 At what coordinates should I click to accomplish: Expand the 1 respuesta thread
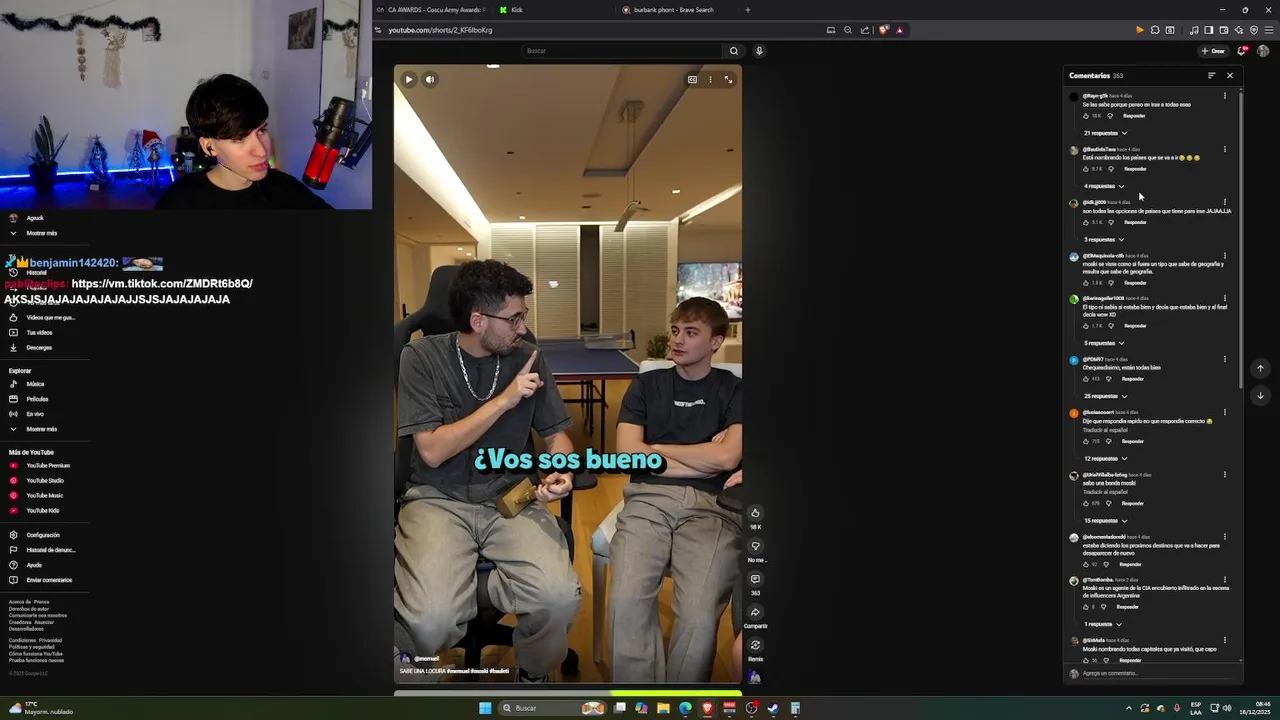pos(1103,624)
